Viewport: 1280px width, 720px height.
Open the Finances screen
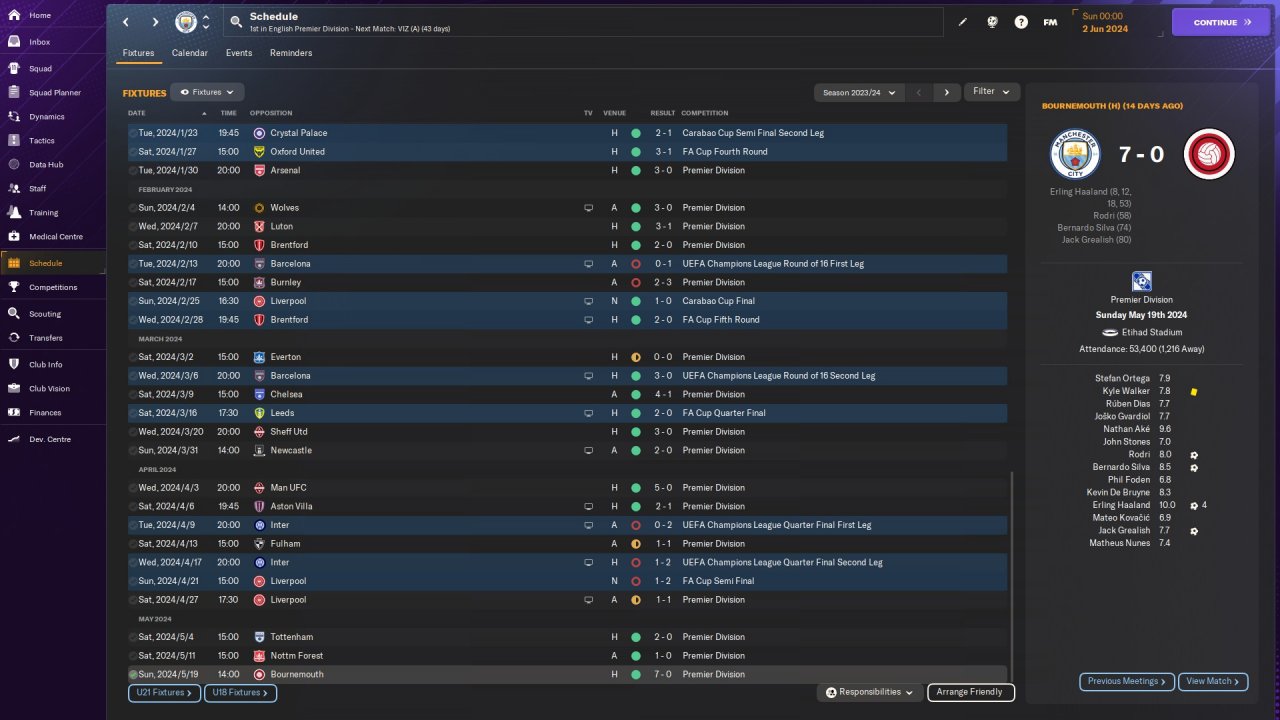point(53,412)
